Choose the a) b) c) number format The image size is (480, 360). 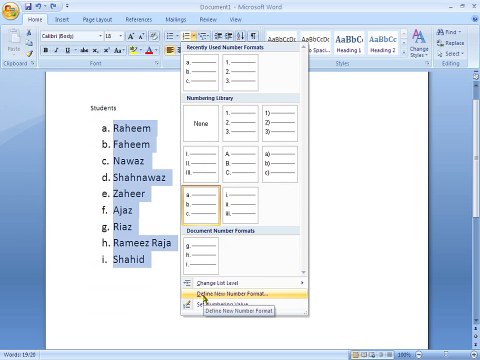(x=280, y=164)
